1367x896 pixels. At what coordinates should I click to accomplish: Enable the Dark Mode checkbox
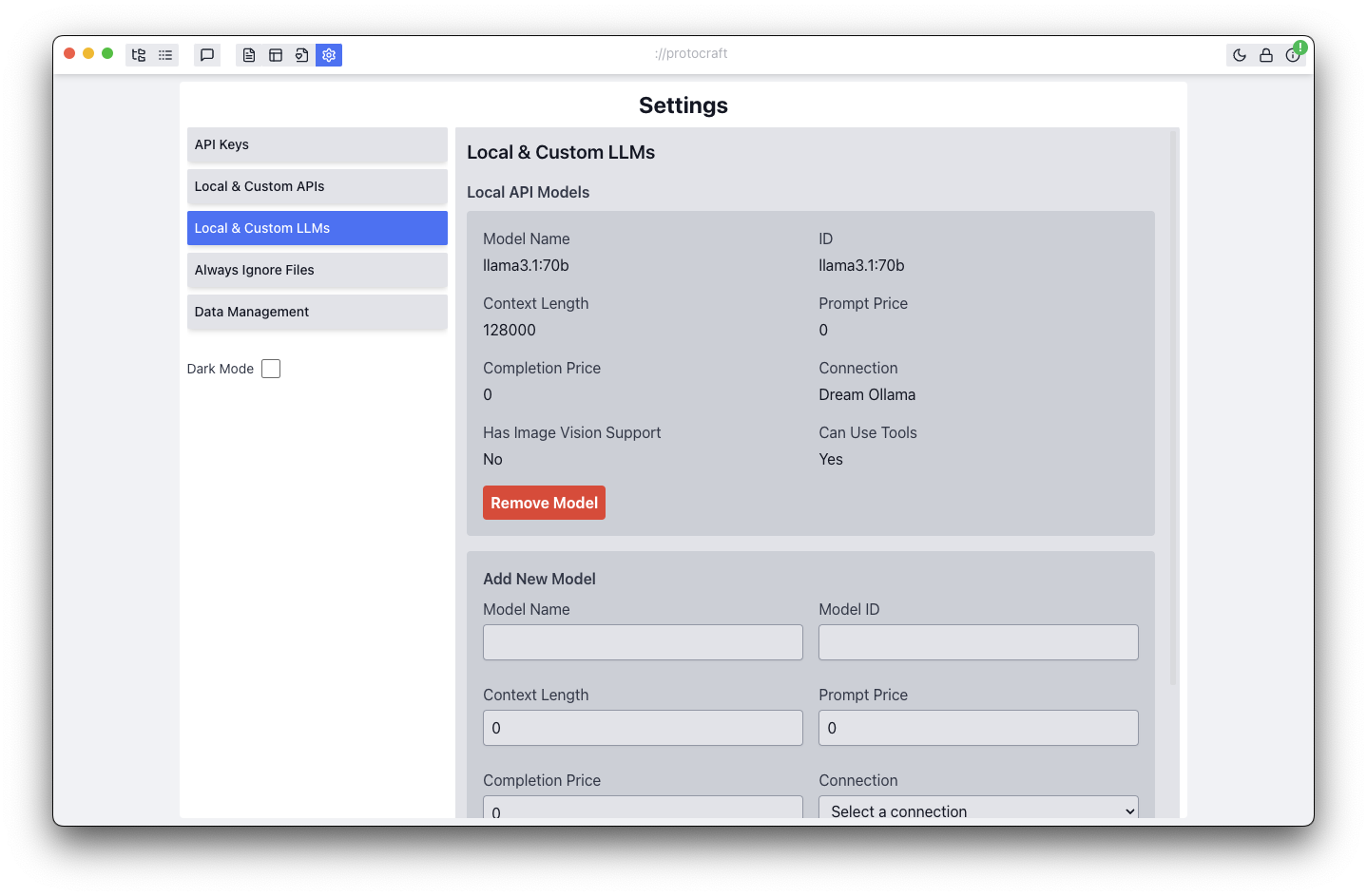tap(271, 369)
